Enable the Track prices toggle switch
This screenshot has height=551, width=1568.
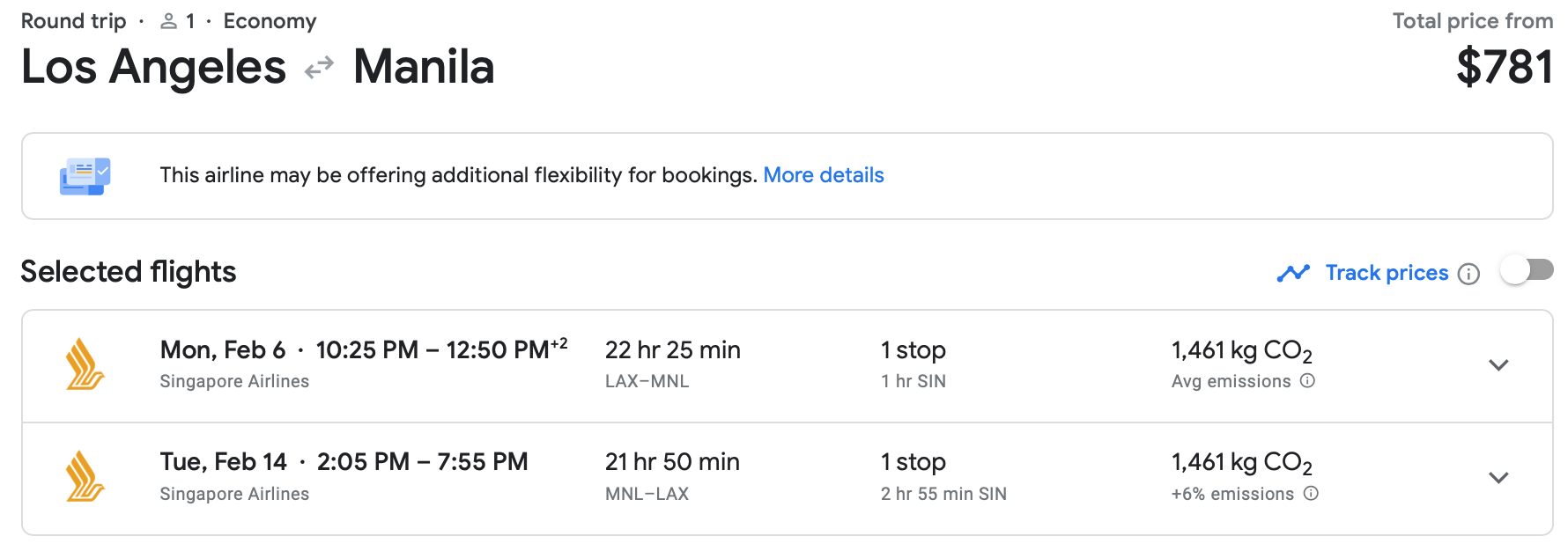click(1527, 270)
